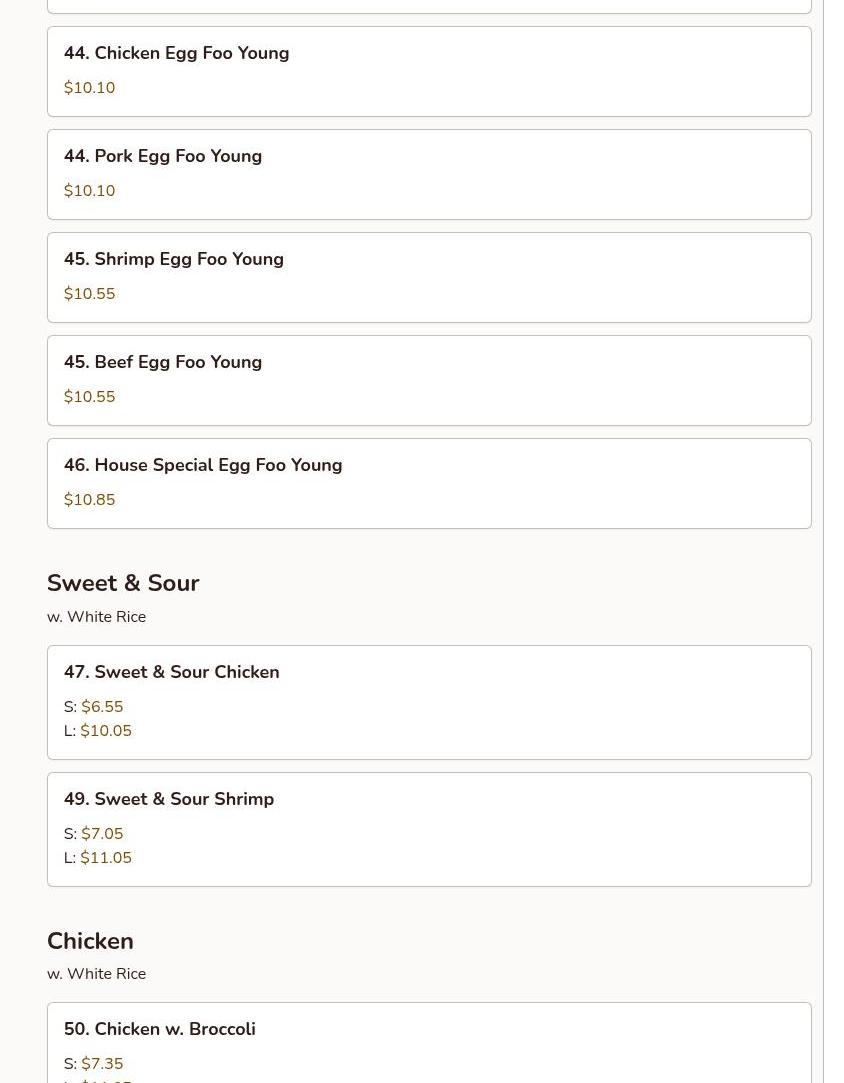Open the 44. Chicken Egg Foo Young item

click(x=176, y=54)
